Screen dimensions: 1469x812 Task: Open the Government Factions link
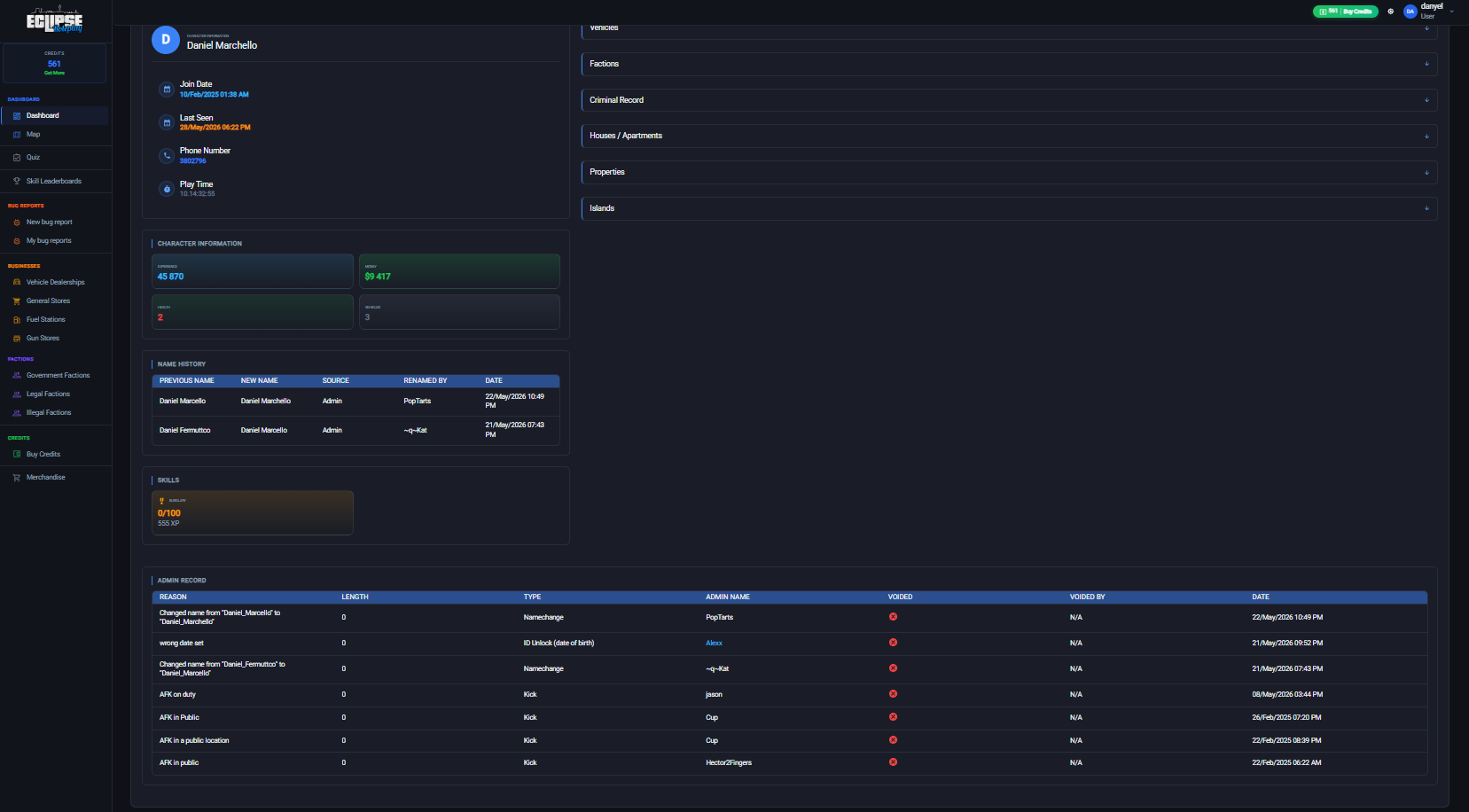point(58,376)
